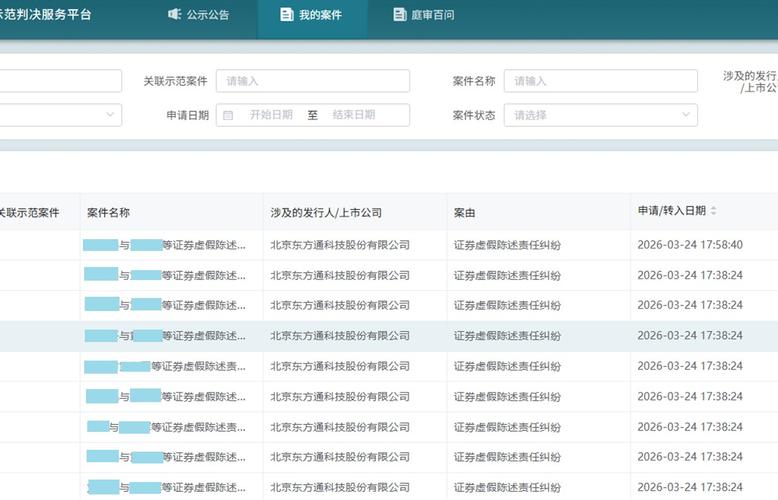778x500 pixels.
Task: Click the calendar icon in 申请日期
Action: click(228, 115)
